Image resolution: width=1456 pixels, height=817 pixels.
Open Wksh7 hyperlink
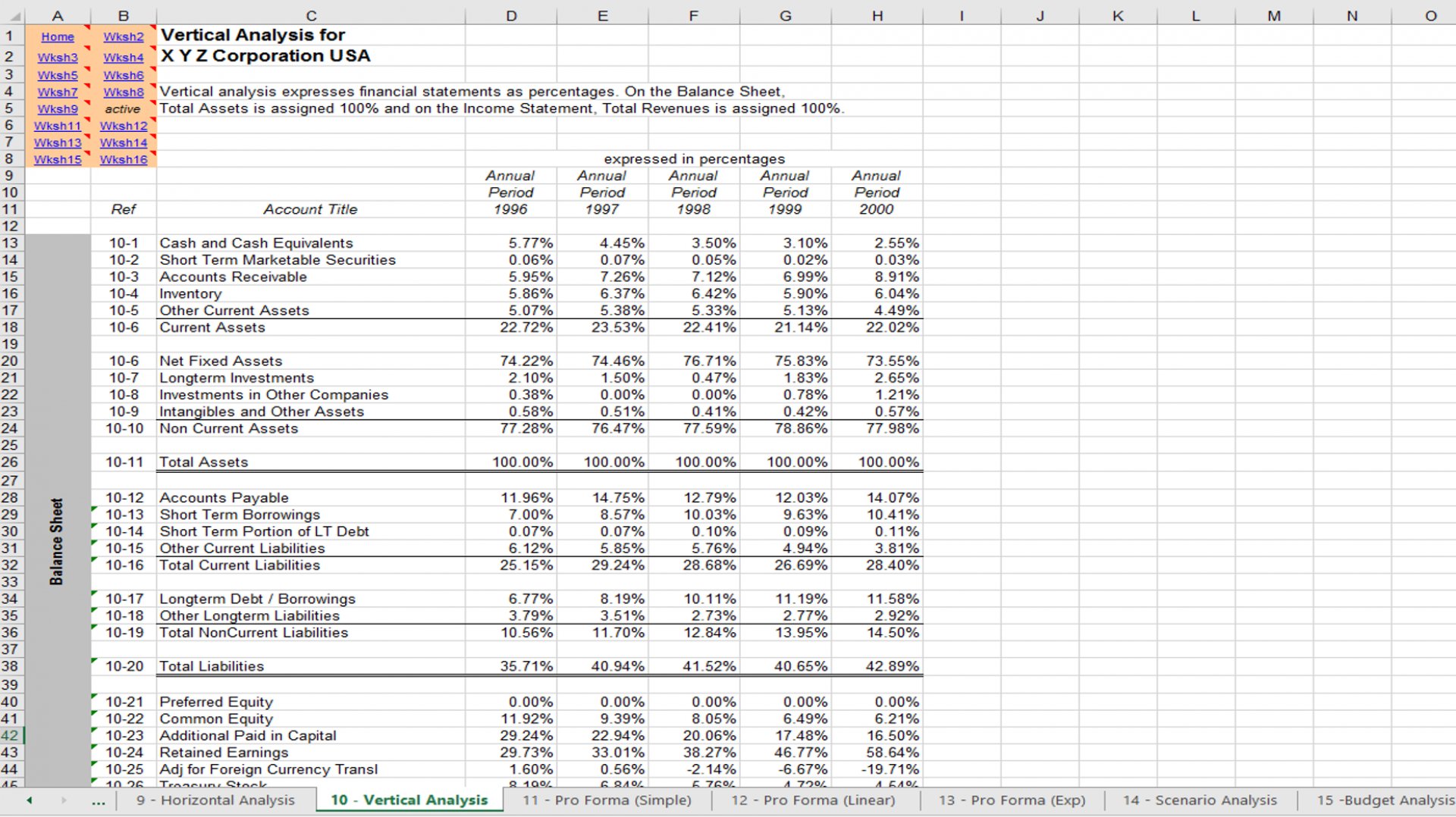pyautogui.click(x=58, y=92)
